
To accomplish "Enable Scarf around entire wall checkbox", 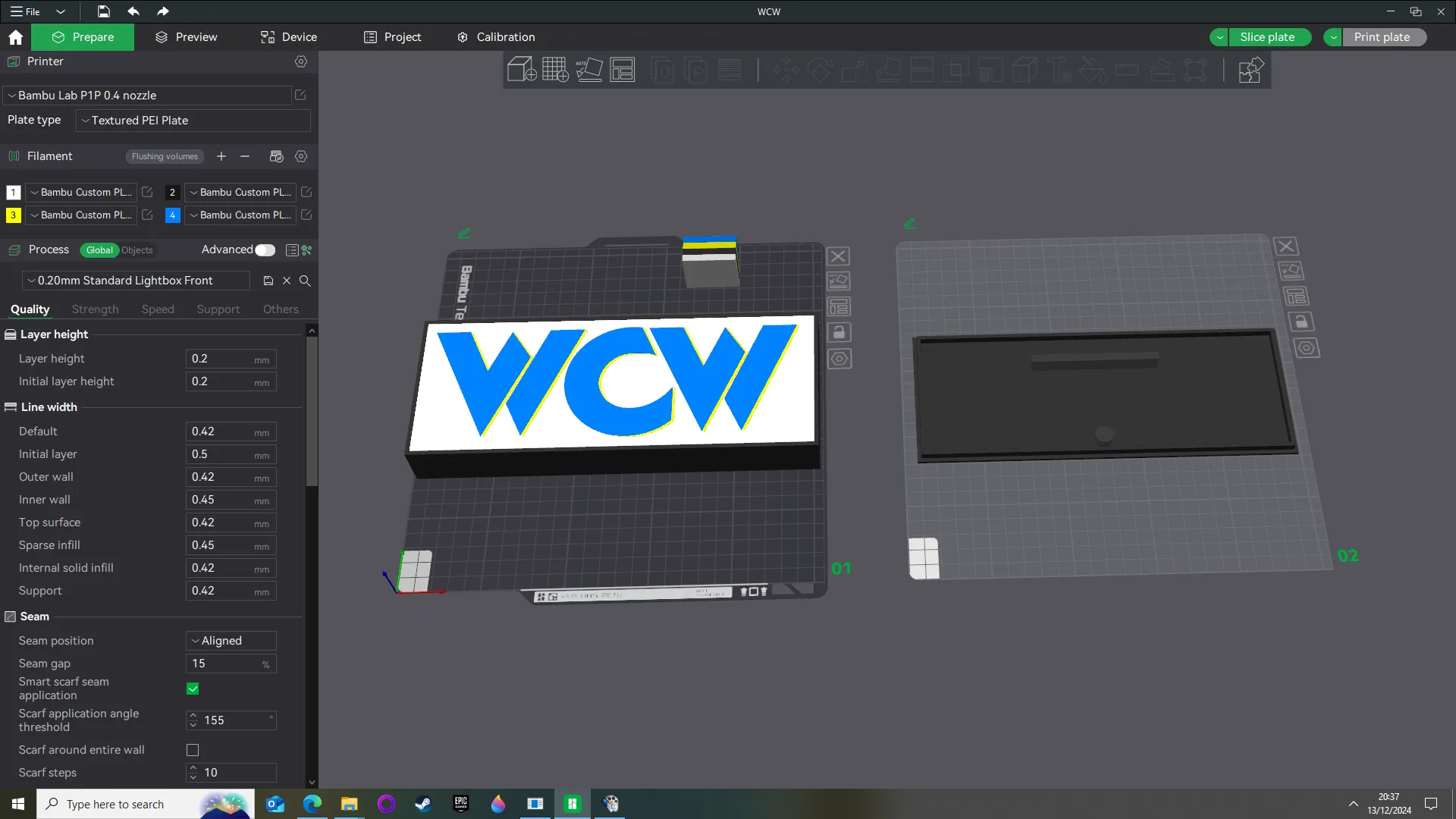I will [193, 750].
